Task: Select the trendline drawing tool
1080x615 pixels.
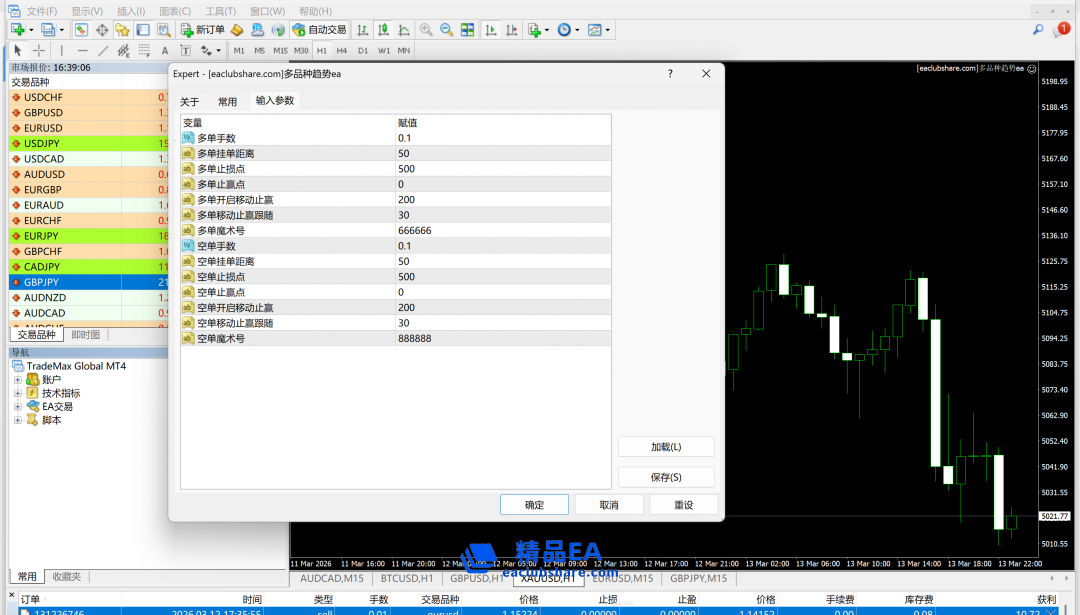Action: point(103,50)
